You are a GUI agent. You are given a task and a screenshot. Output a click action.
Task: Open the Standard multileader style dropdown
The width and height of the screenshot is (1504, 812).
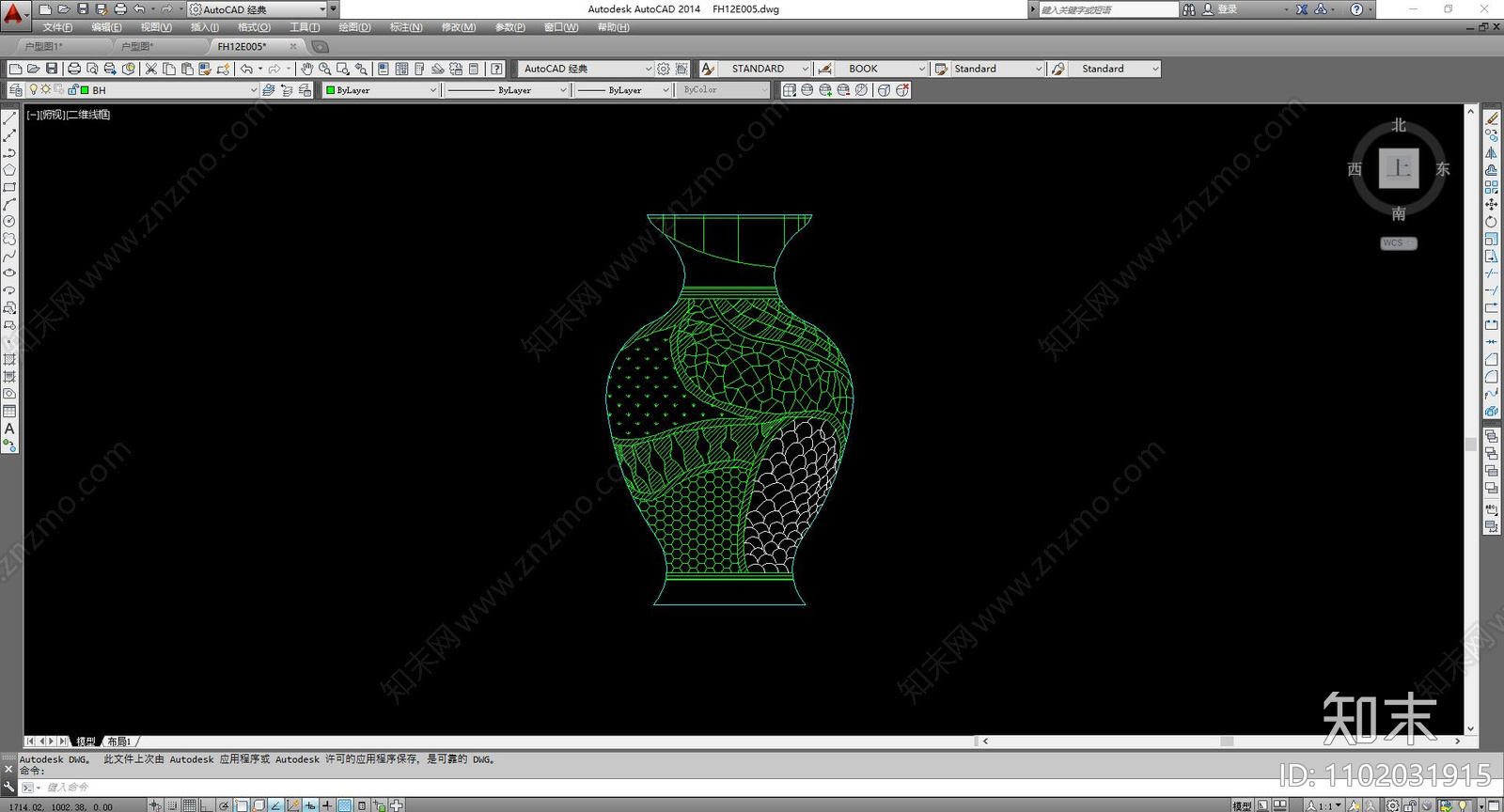[1155, 69]
